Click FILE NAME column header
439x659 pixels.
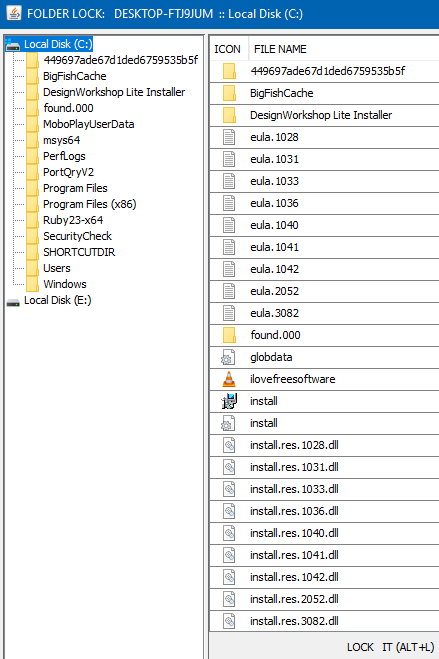pos(280,49)
